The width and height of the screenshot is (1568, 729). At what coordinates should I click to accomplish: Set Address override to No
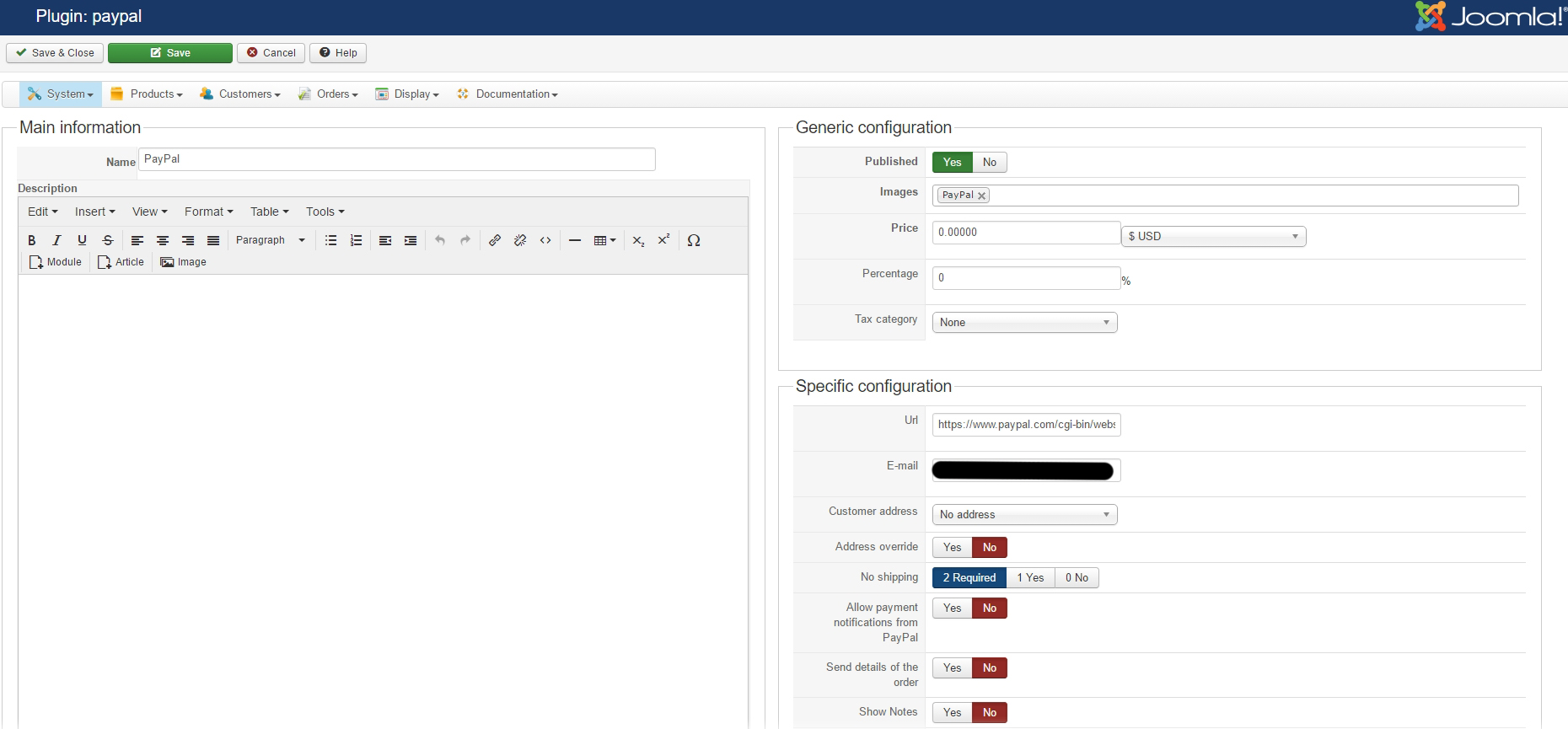coord(990,548)
